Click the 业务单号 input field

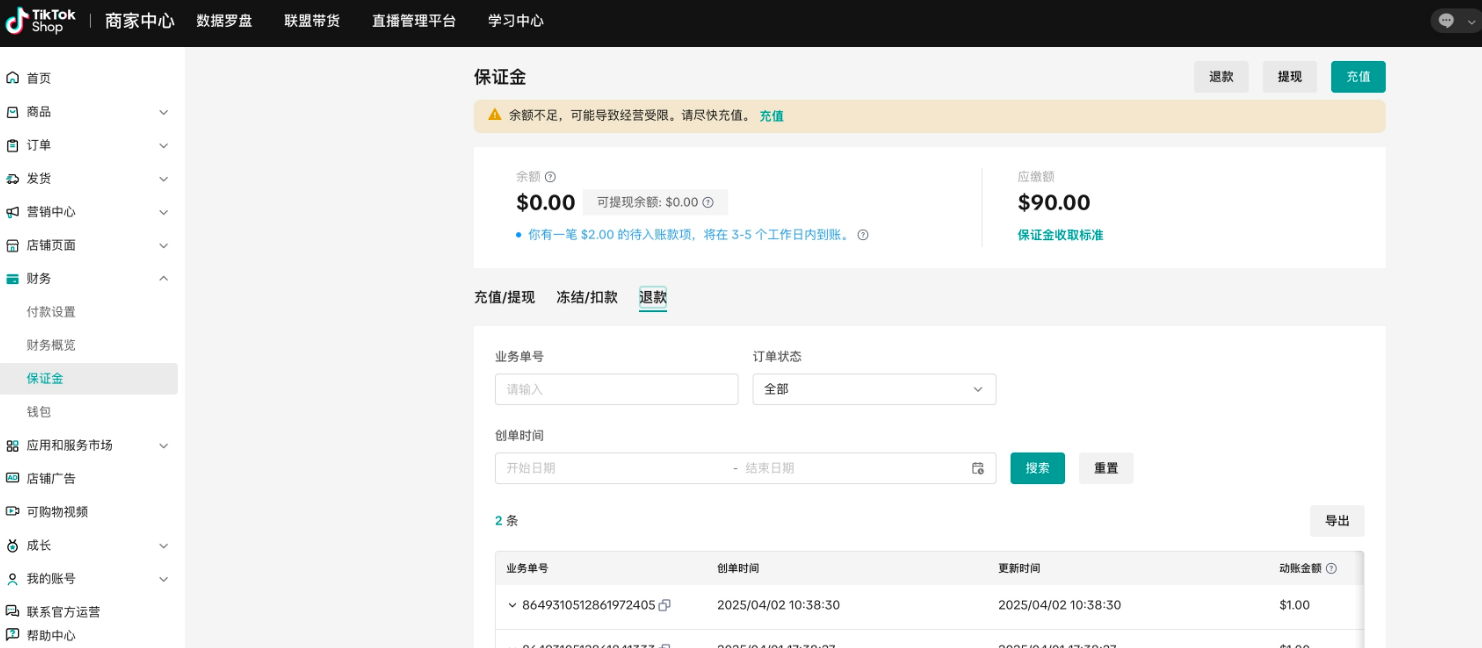616,389
